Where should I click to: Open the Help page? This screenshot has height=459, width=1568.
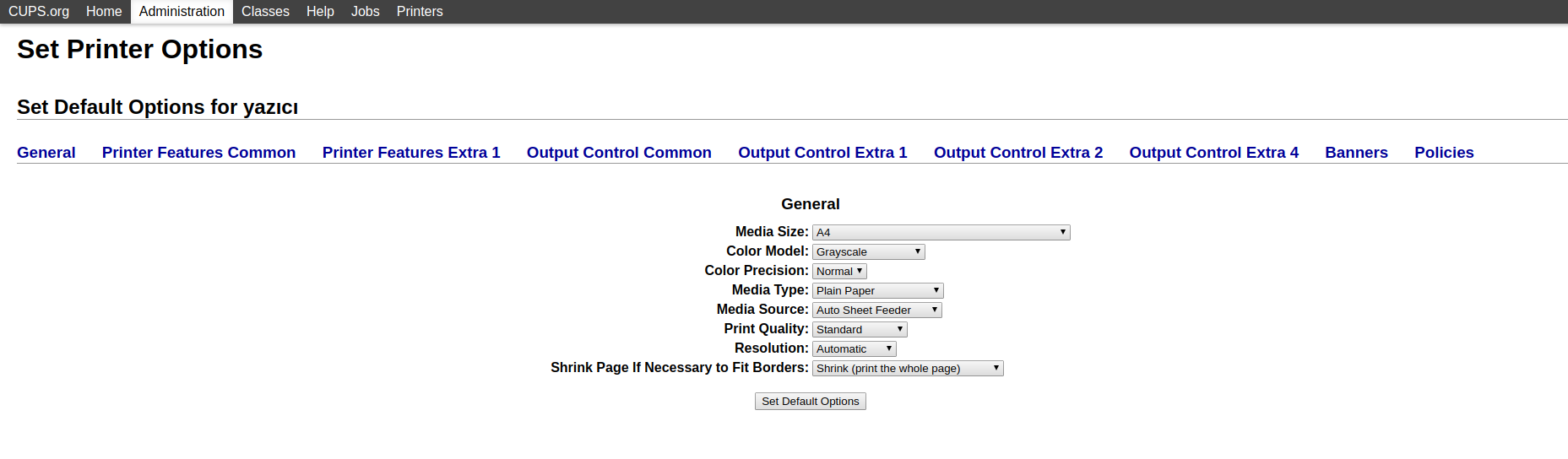pyautogui.click(x=320, y=11)
